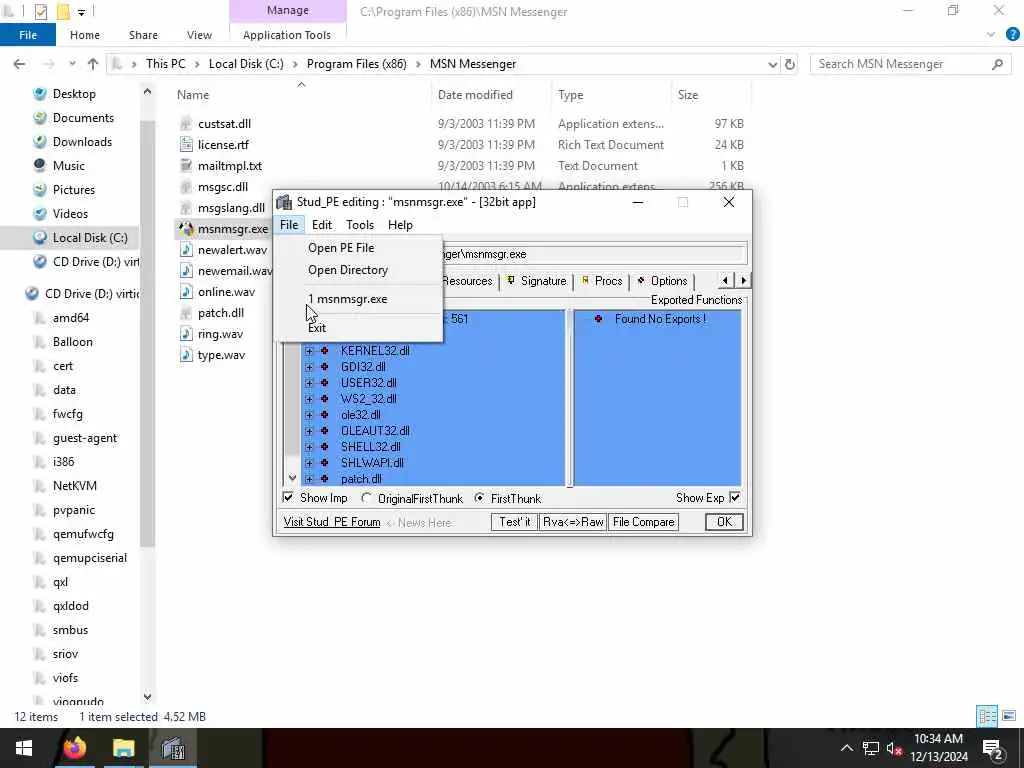Click the Search MSN Messenger field

point(909,64)
